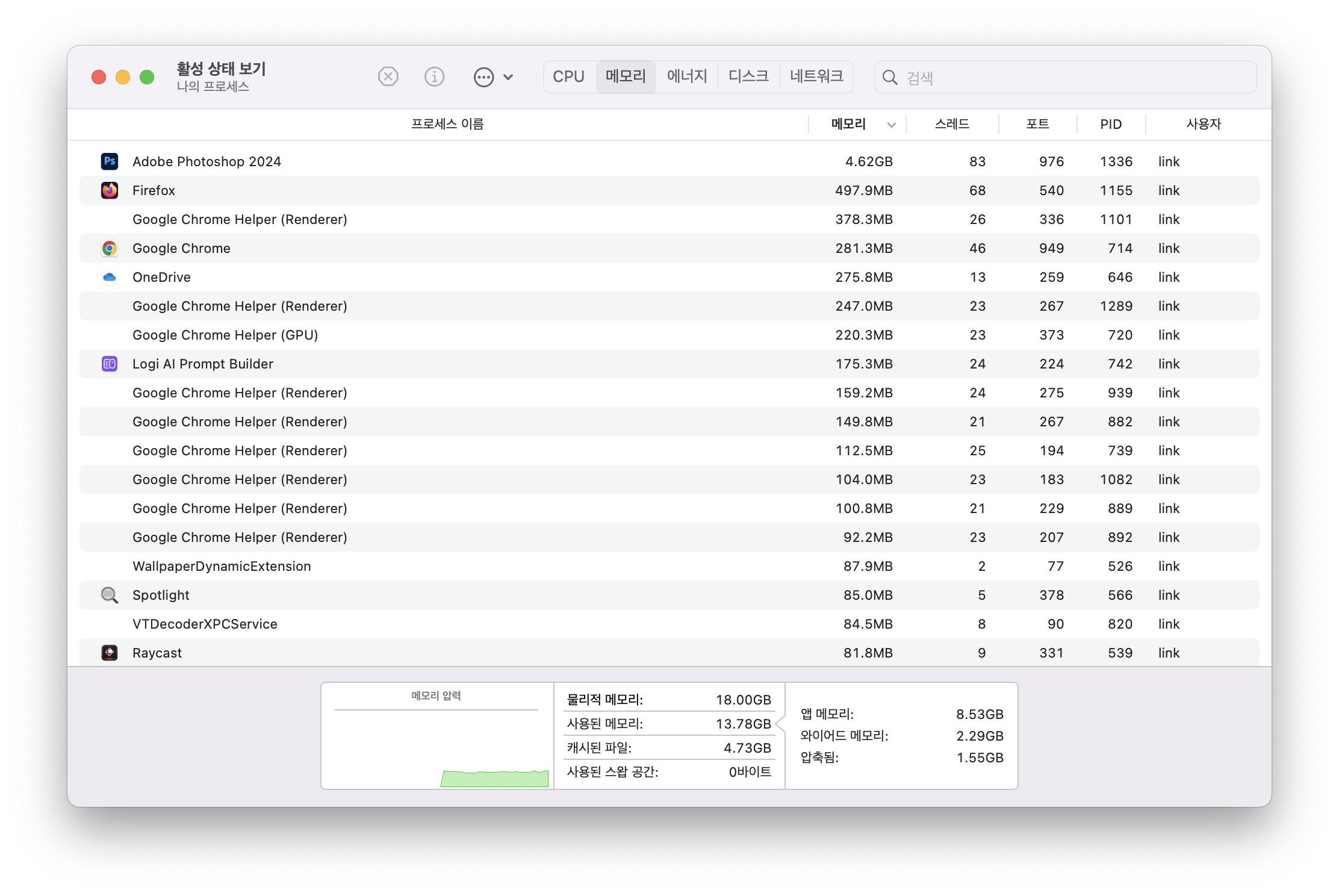
Task: Click the Spotlight magnifier icon in the list
Action: coord(110,595)
